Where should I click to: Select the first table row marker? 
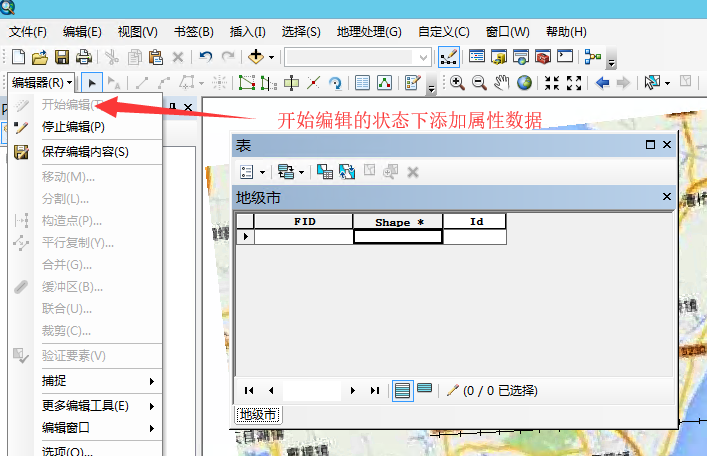(245, 237)
